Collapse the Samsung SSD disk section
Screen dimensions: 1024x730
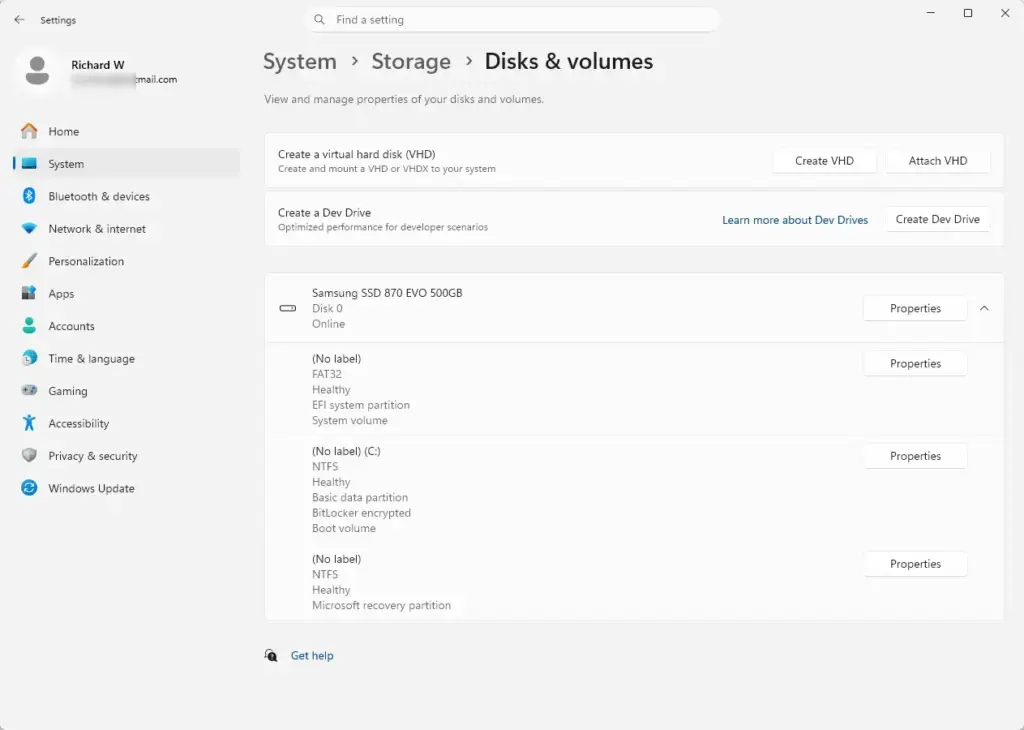tap(984, 308)
